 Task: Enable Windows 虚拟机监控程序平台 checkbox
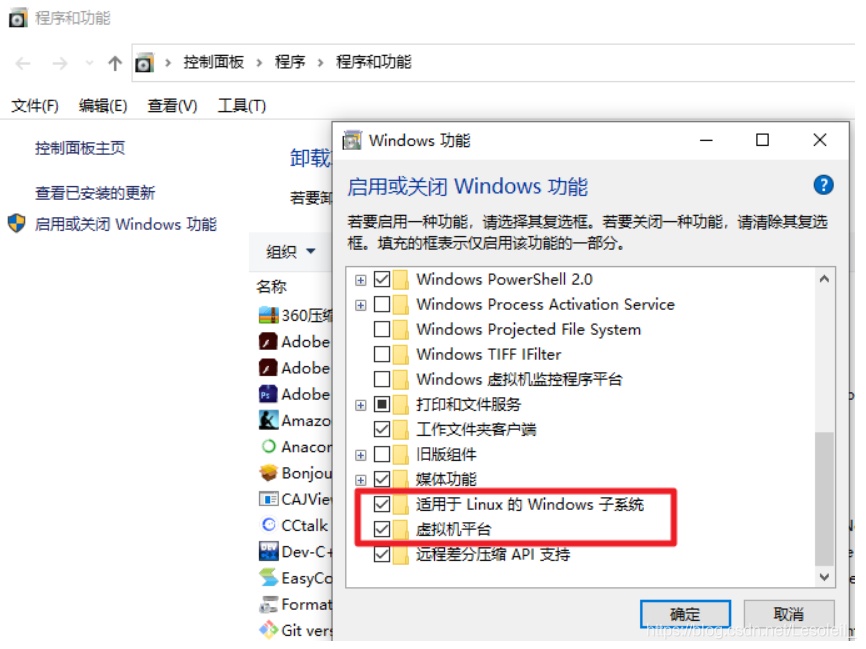click(382, 379)
